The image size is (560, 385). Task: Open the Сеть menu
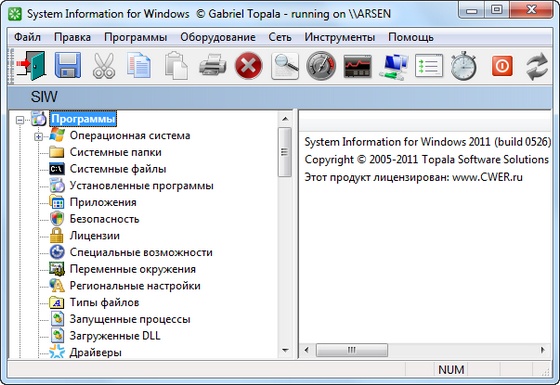tap(280, 37)
